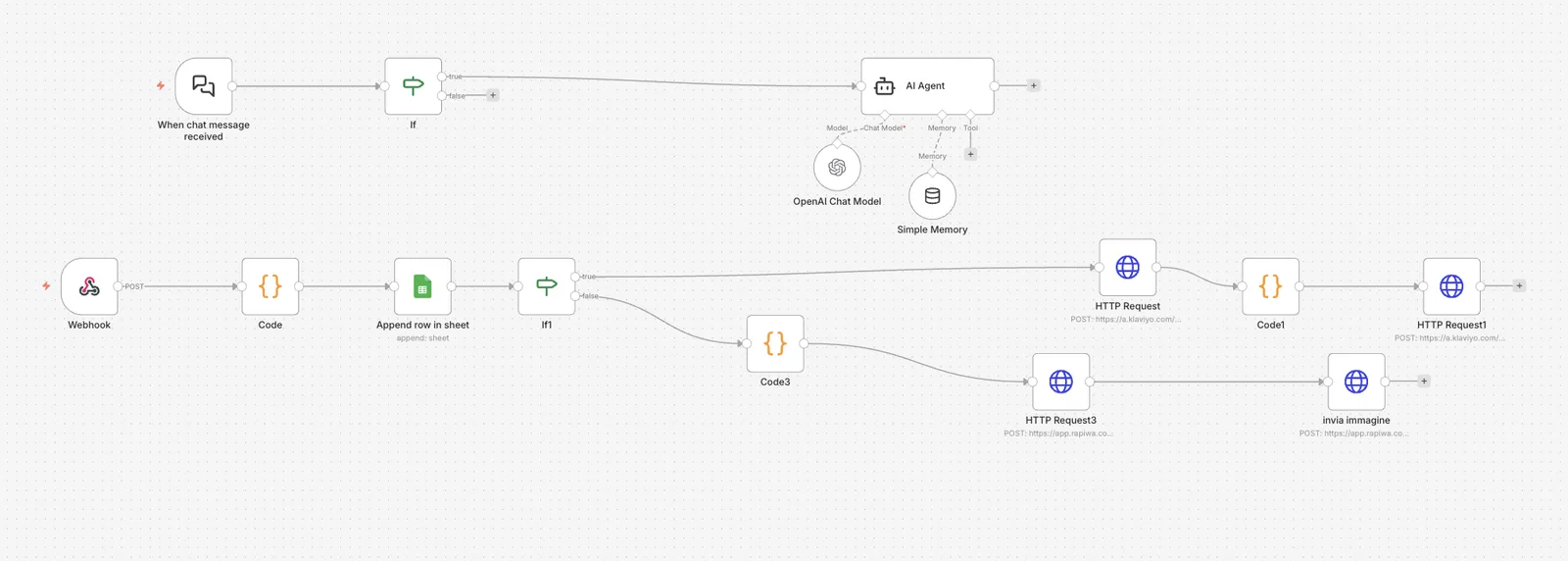Viewport: 1568px width, 561px height.
Task: Open the Code3 node
Action: (x=775, y=343)
